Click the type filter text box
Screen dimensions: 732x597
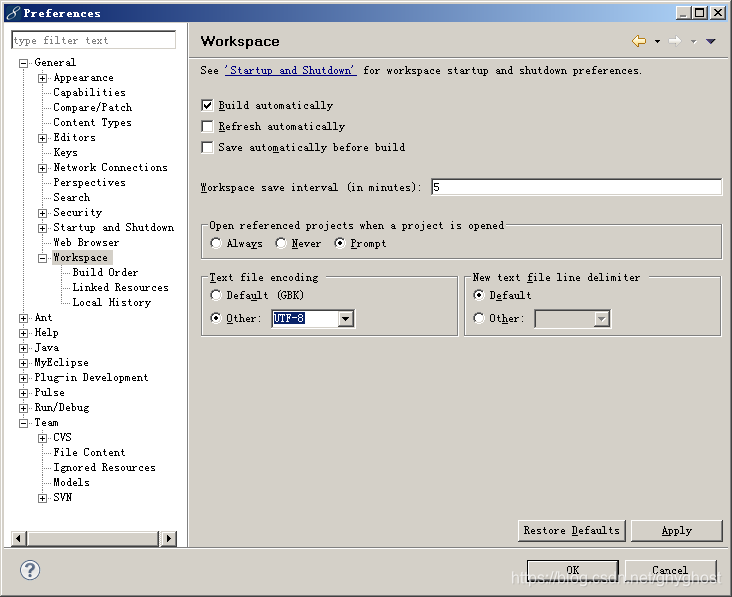pyautogui.click(x=93, y=40)
